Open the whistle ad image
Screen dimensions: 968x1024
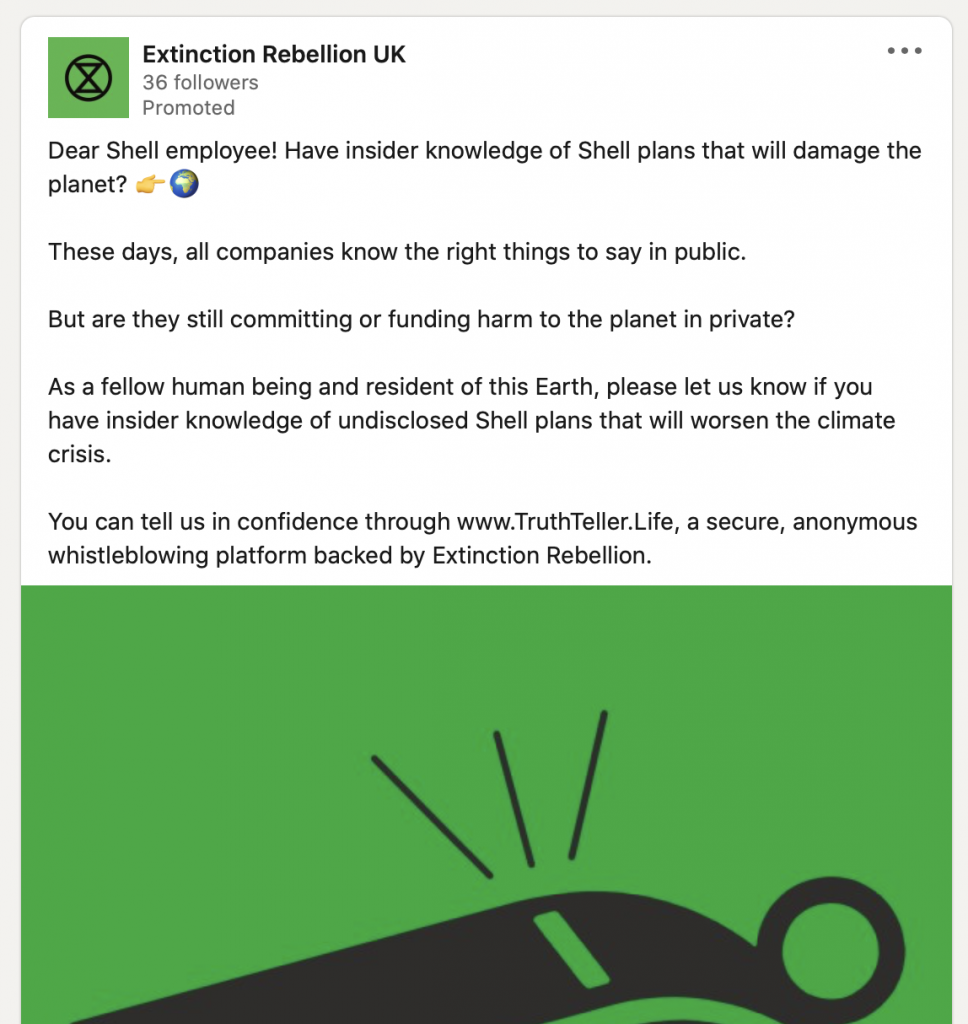point(487,805)
